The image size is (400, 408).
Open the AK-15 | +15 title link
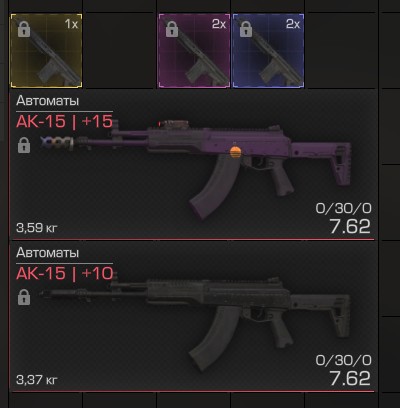coord(64,121)
